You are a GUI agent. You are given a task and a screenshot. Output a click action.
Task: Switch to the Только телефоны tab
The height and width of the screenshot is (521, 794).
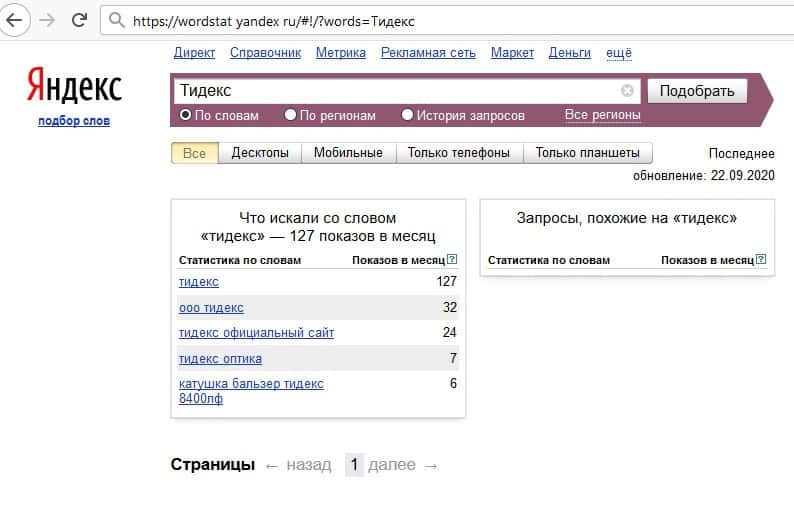(x=459, y=153)
